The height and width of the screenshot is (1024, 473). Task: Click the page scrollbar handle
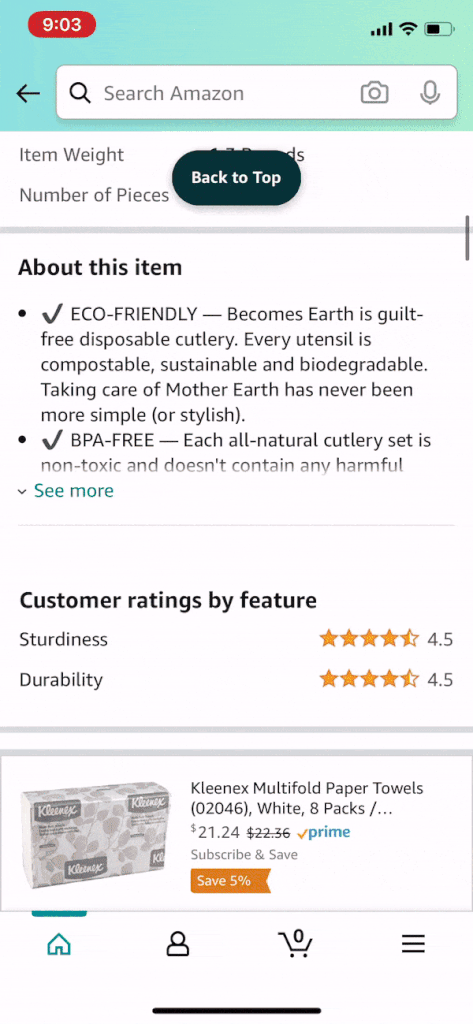(468, 238)
